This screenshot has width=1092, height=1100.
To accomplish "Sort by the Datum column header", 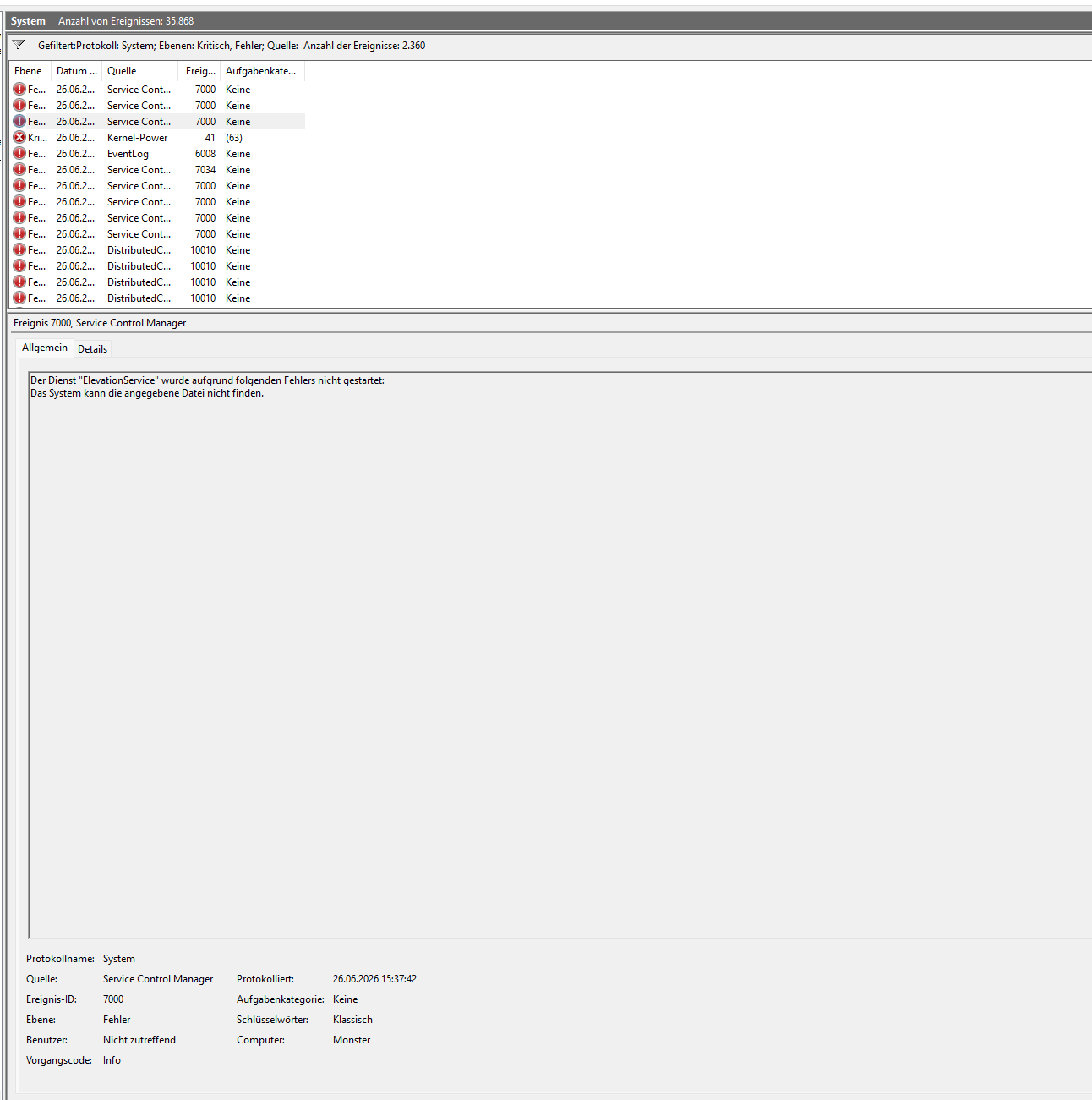I will coord(77,71).
